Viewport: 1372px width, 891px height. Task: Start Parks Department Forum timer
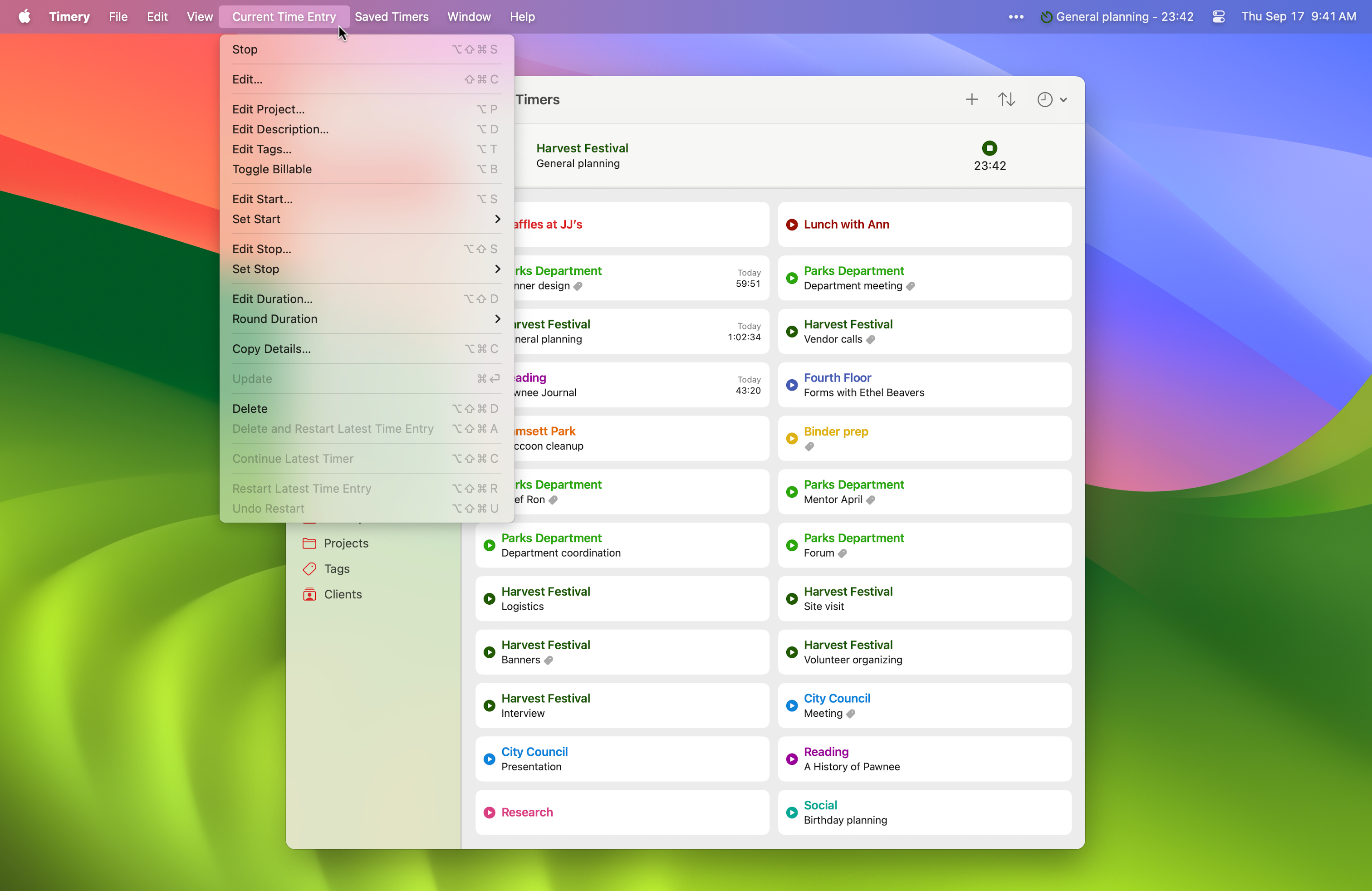coord(792,545)
